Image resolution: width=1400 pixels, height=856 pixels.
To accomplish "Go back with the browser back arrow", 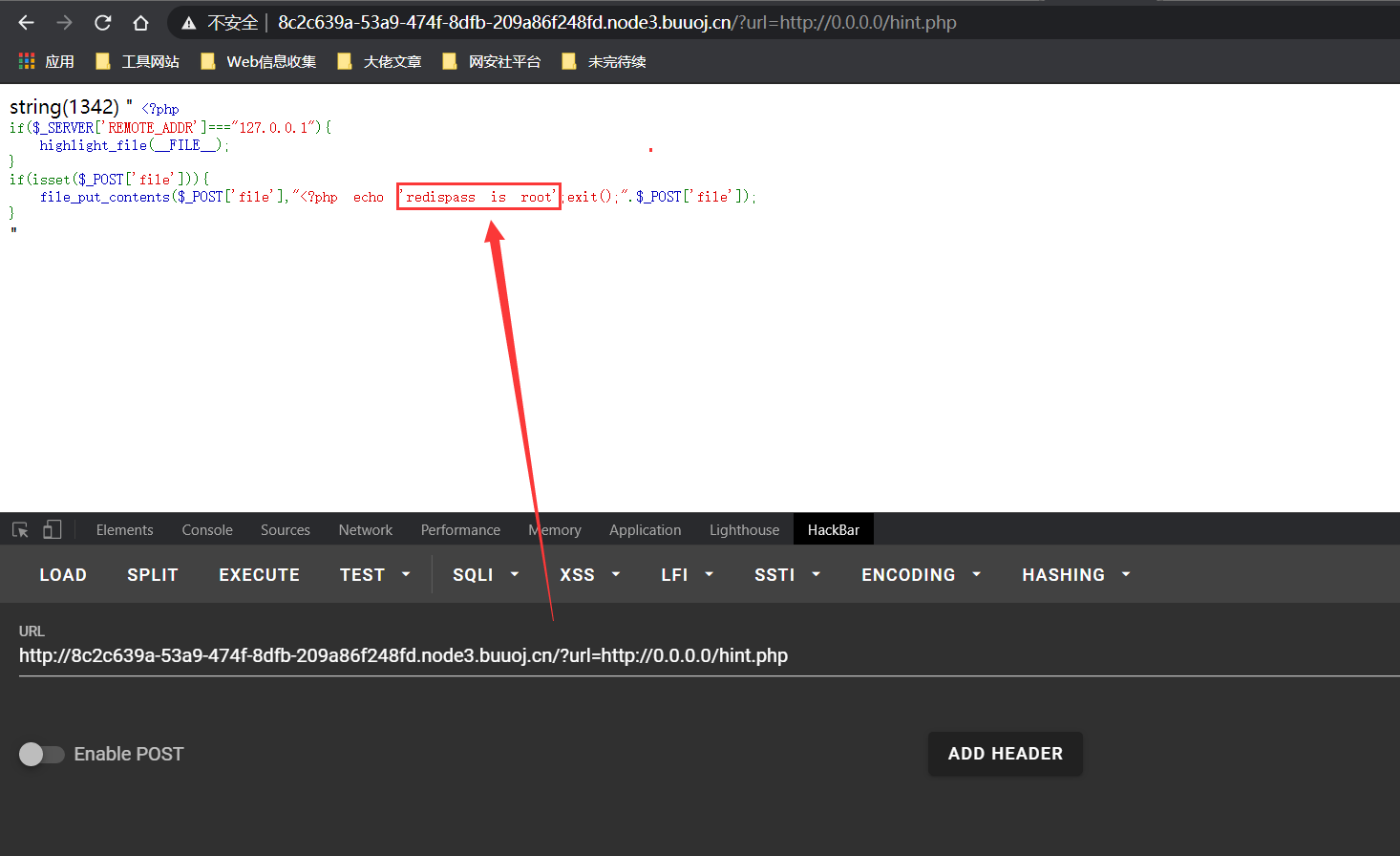I will point(27,22).
